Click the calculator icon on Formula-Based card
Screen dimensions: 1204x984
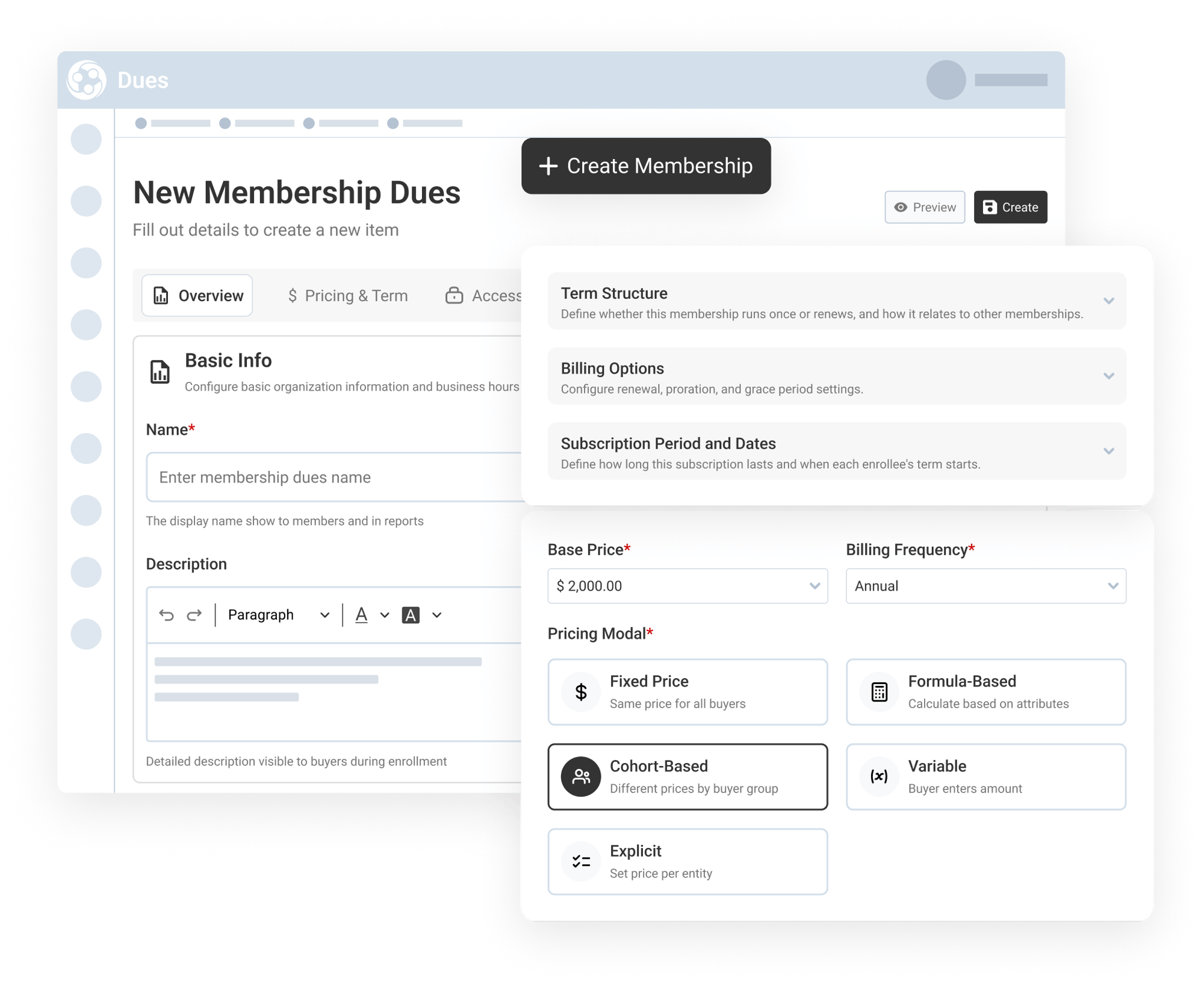(x=879, y=692)
